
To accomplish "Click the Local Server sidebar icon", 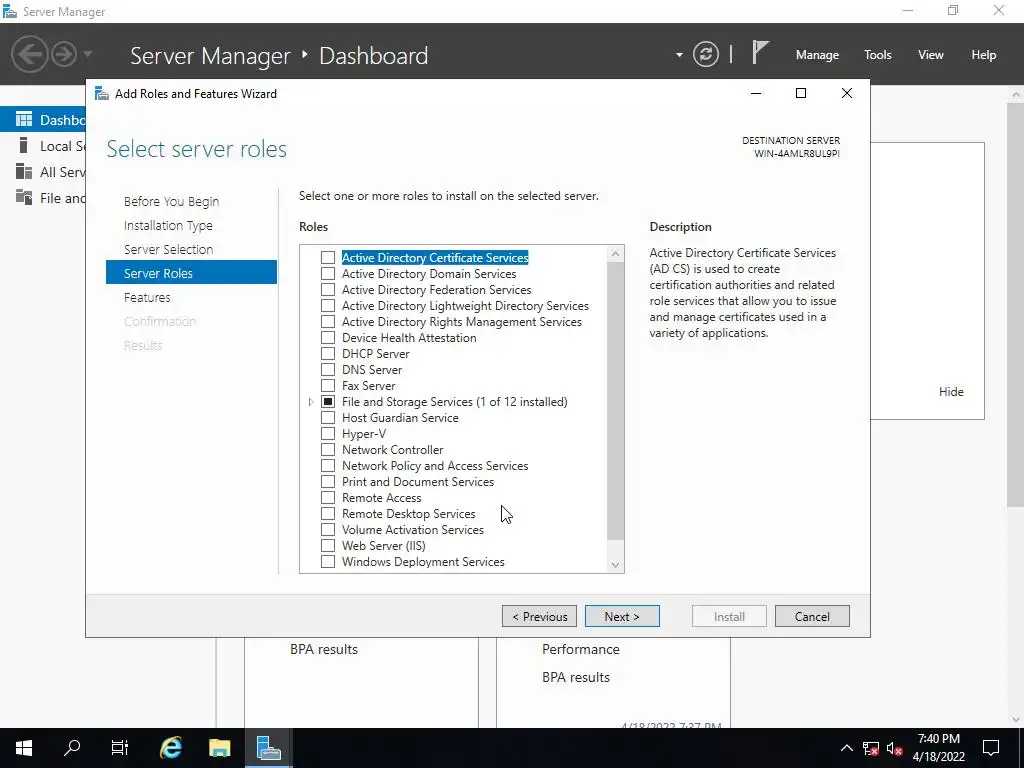I will pyautogui.click(x=24, y=146).
